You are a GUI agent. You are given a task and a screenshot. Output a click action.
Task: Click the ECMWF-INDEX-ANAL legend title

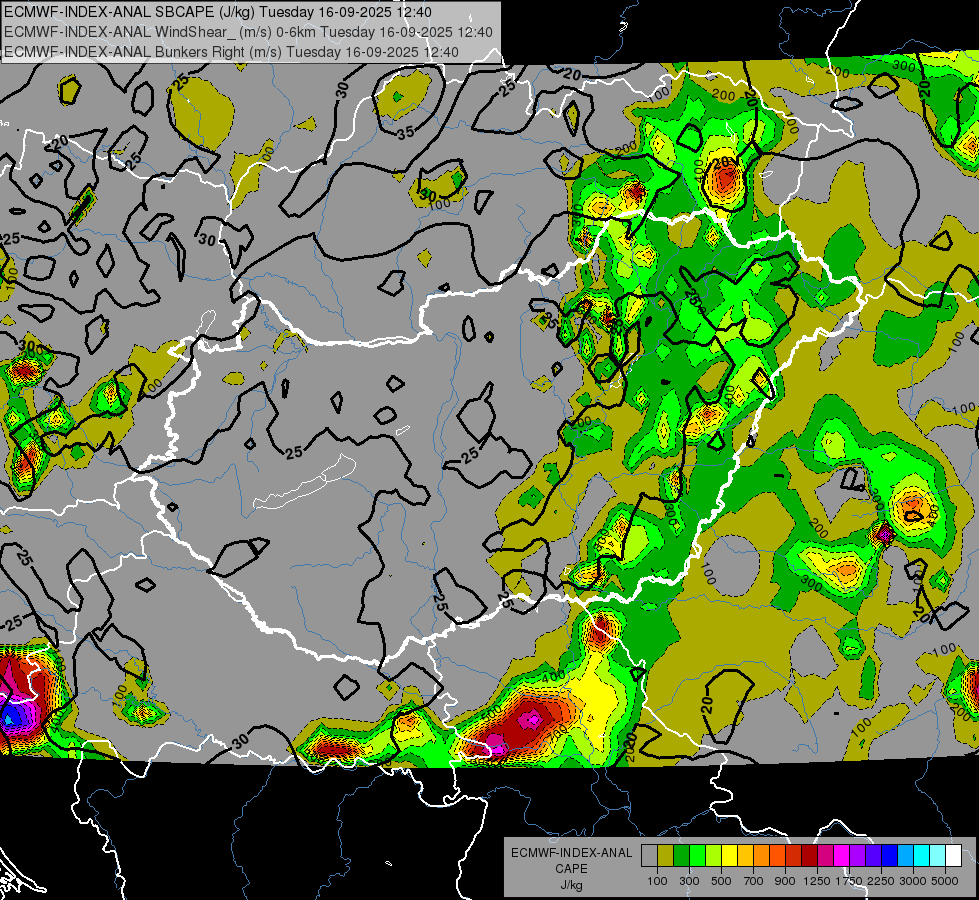(572, 853)
